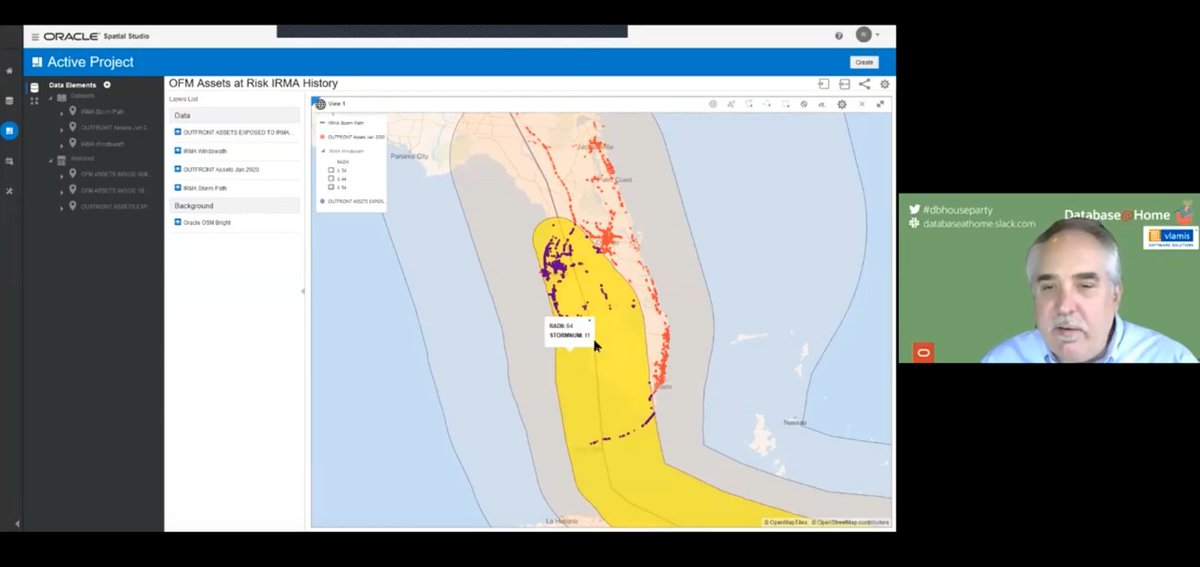Collapse IRMA Windswath group in map legend

322,151
